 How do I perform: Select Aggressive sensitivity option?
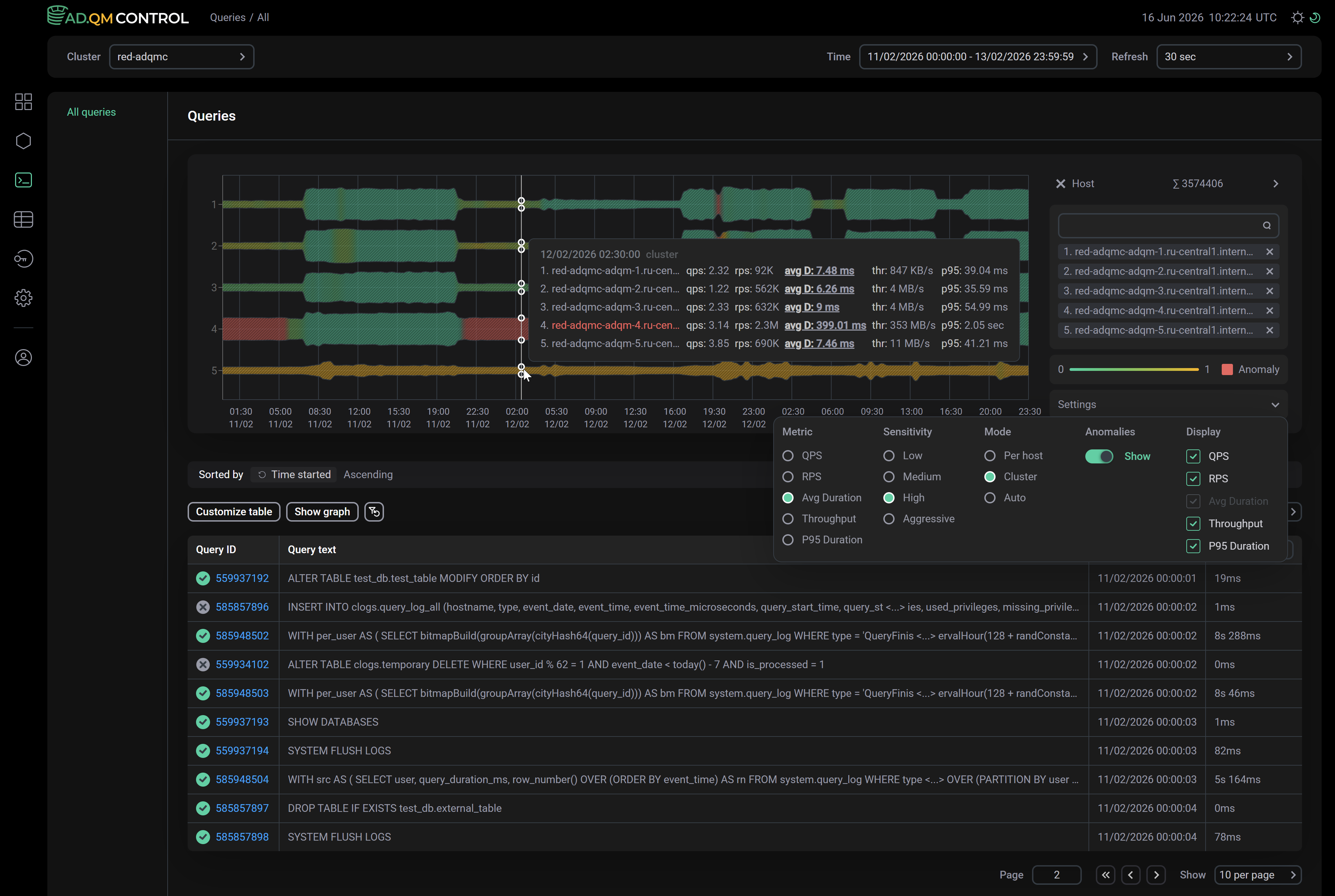coord(889,519)
